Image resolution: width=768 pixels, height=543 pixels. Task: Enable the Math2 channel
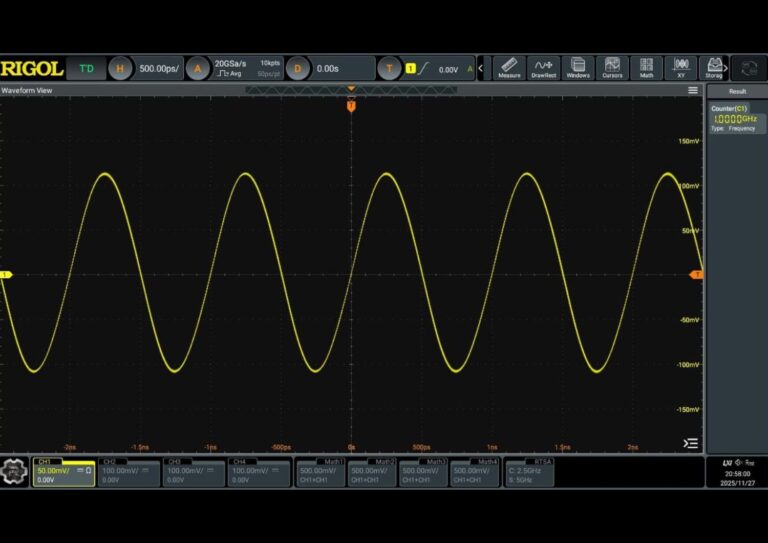372,472
